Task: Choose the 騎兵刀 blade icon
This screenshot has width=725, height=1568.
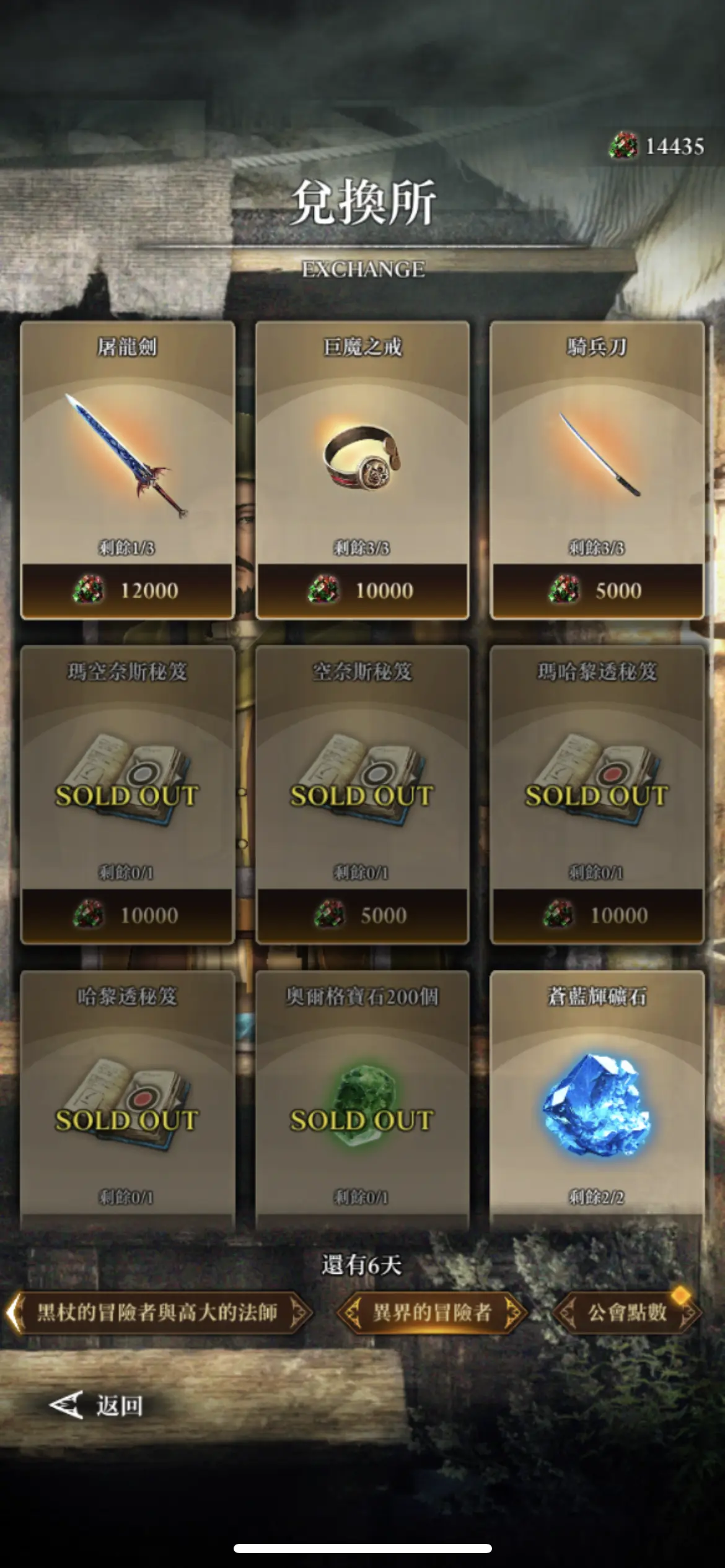Action: coord(599,454)
